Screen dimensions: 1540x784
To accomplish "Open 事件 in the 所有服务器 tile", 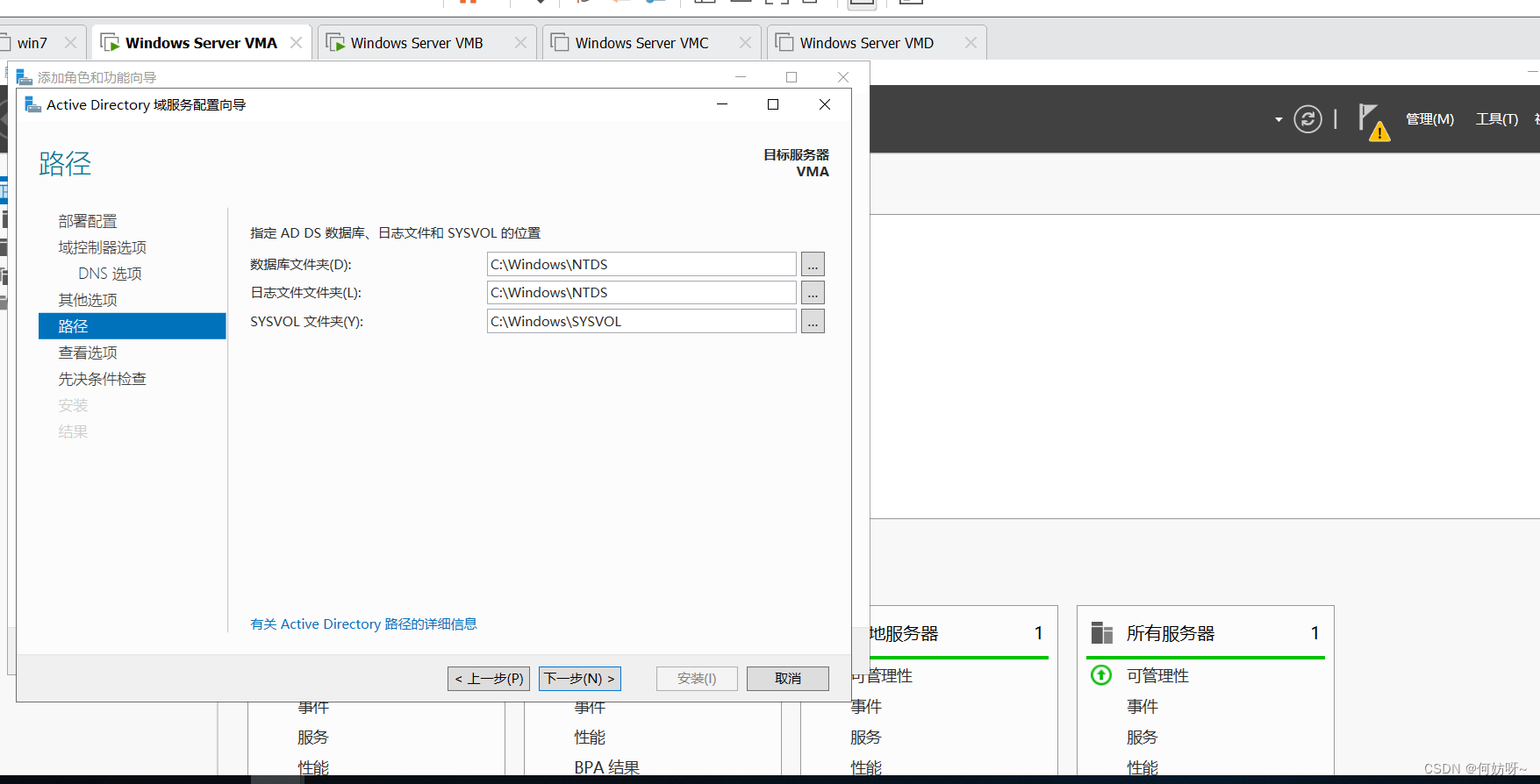I will coord(1142,706).
